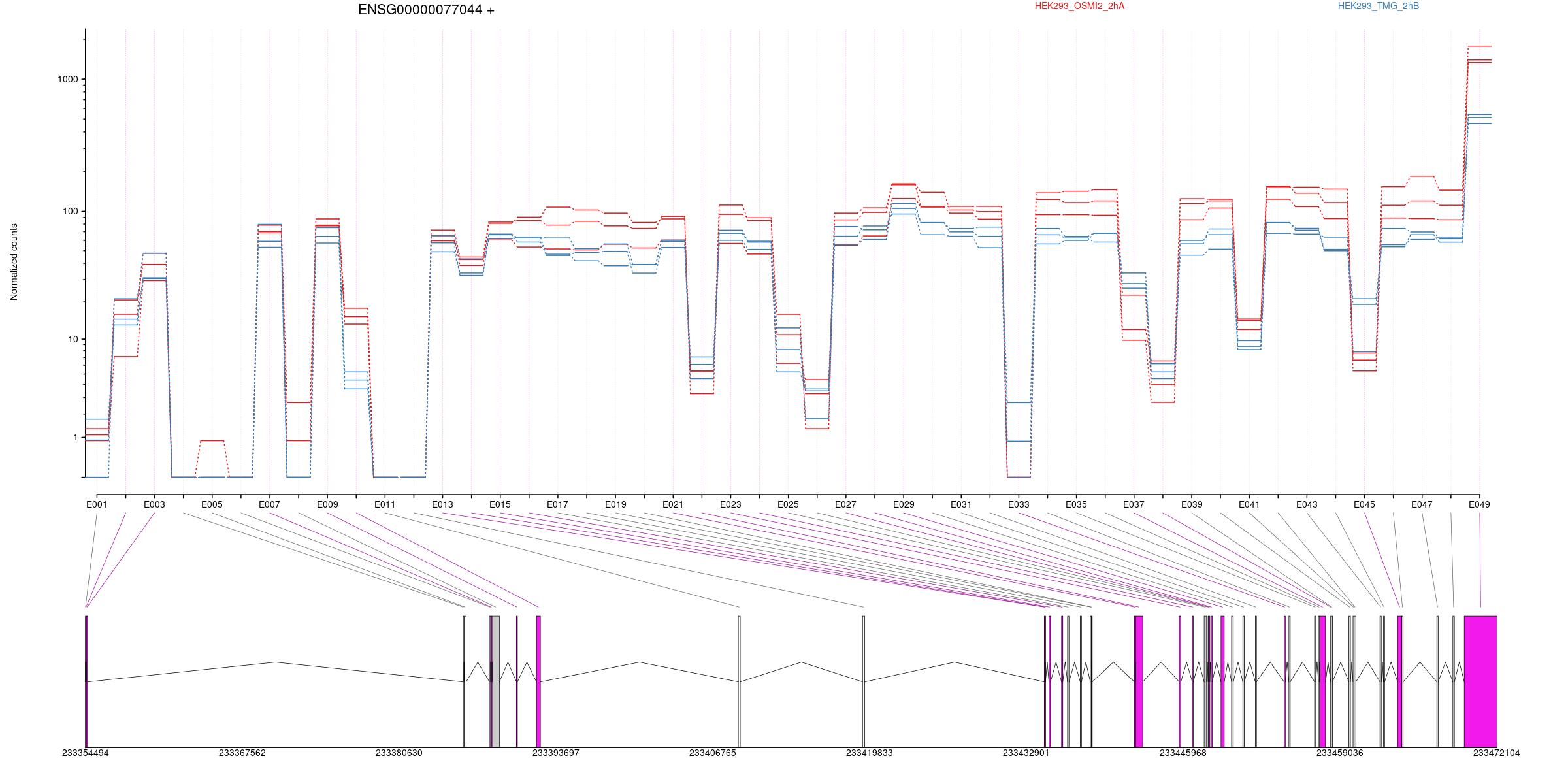Click exon label E047
The width and height of the screenshot is (1568, 784).
1422,504
